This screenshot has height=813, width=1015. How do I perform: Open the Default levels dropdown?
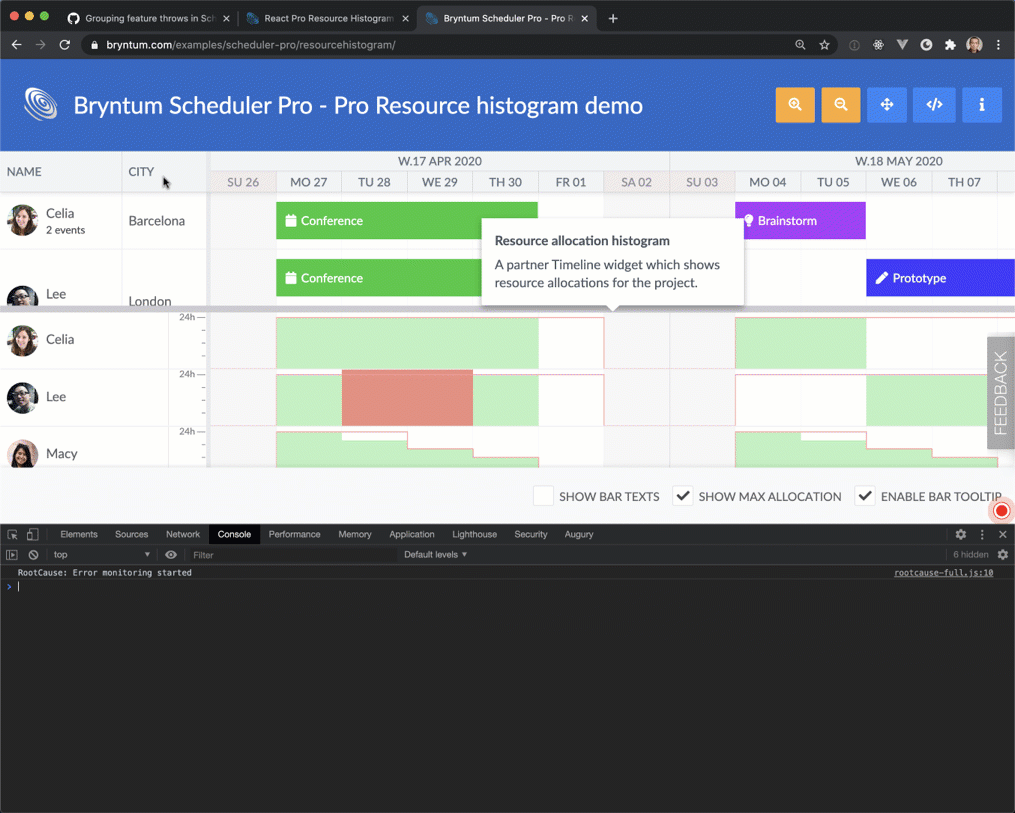point(434,554)
